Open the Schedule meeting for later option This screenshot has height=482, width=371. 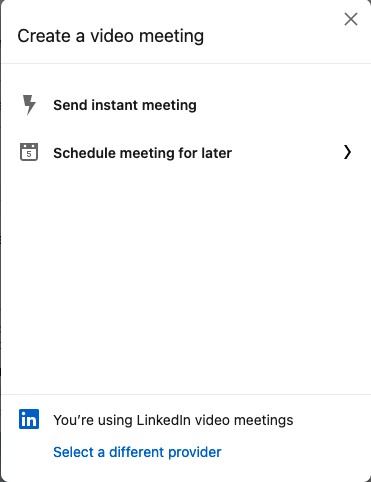[185, 153]
